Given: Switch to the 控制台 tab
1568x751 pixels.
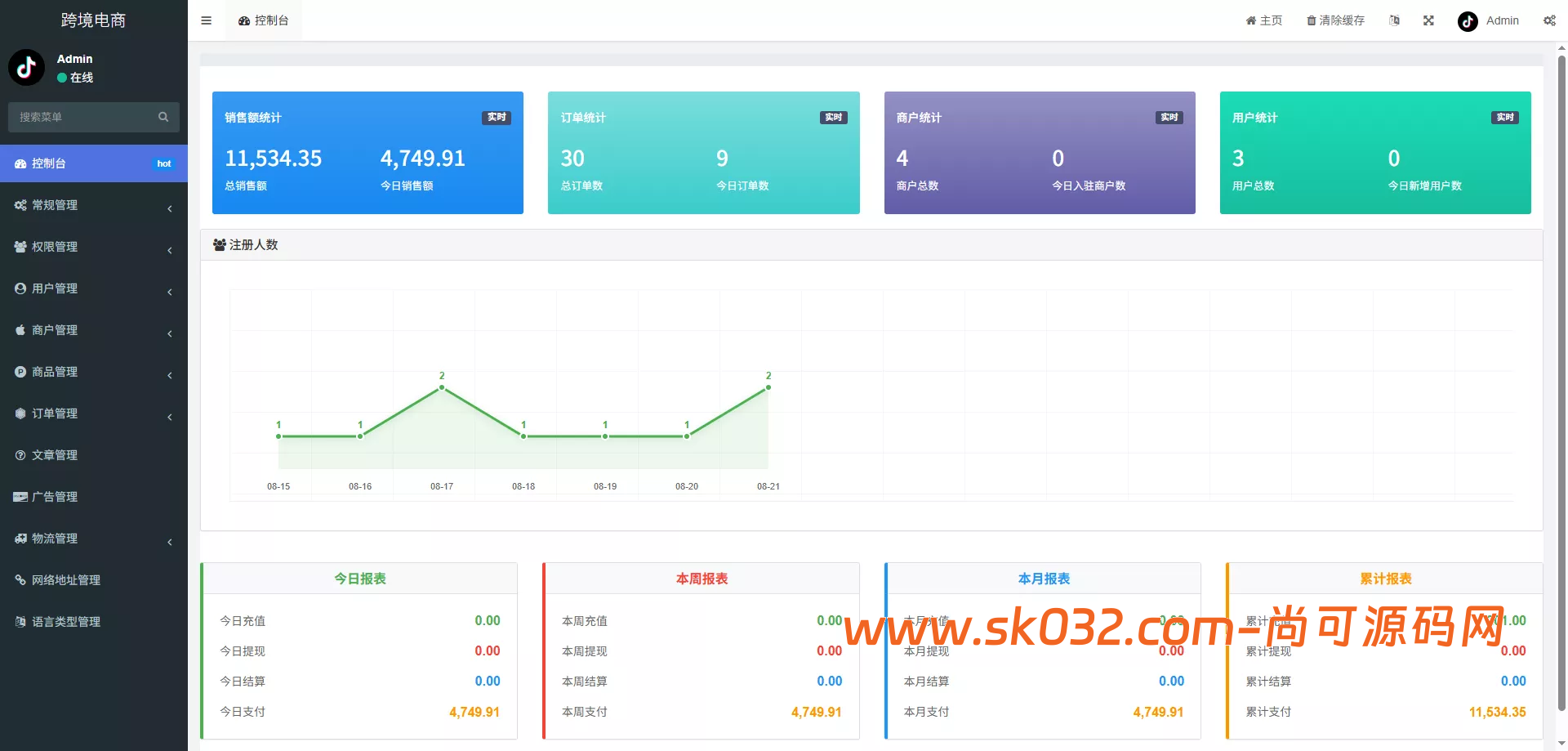Looking at the screenshot, I should pyautogui.click(x=263, y=20).
